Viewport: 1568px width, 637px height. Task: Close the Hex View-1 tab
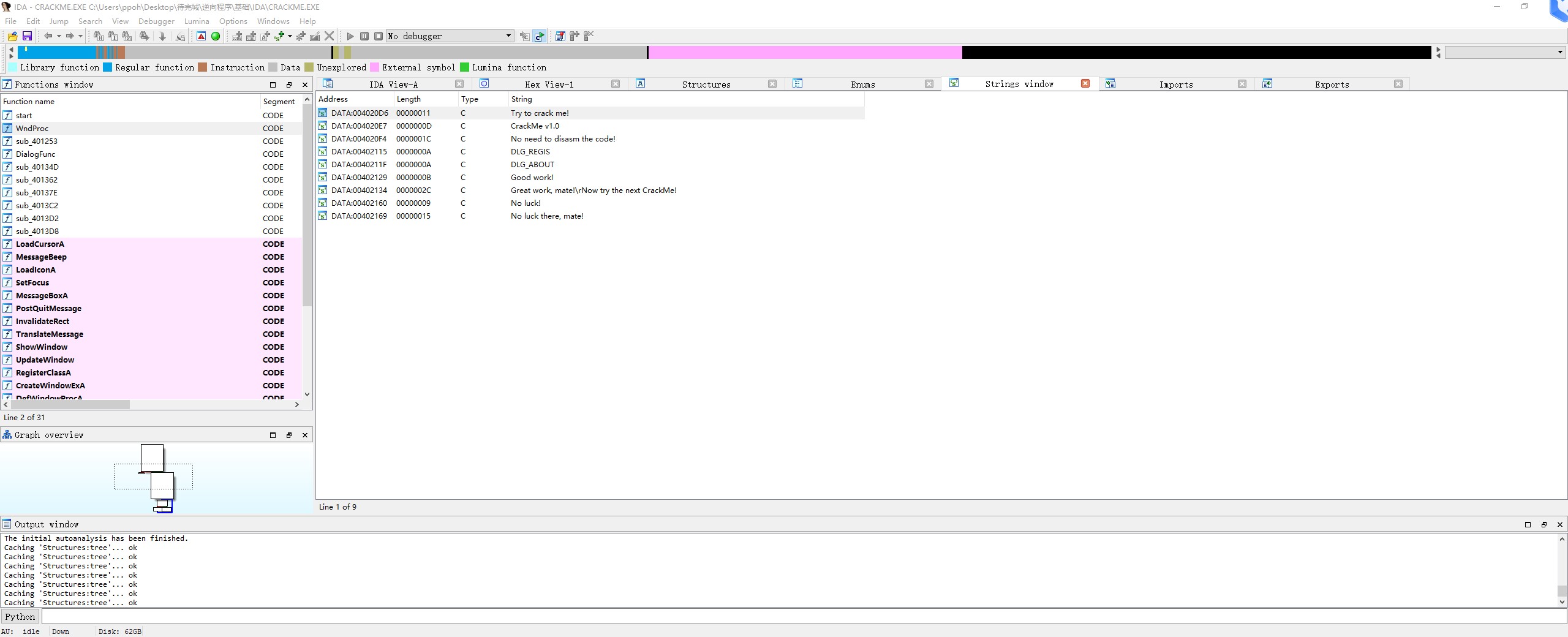pyautogui.click(x=616, y=84)
